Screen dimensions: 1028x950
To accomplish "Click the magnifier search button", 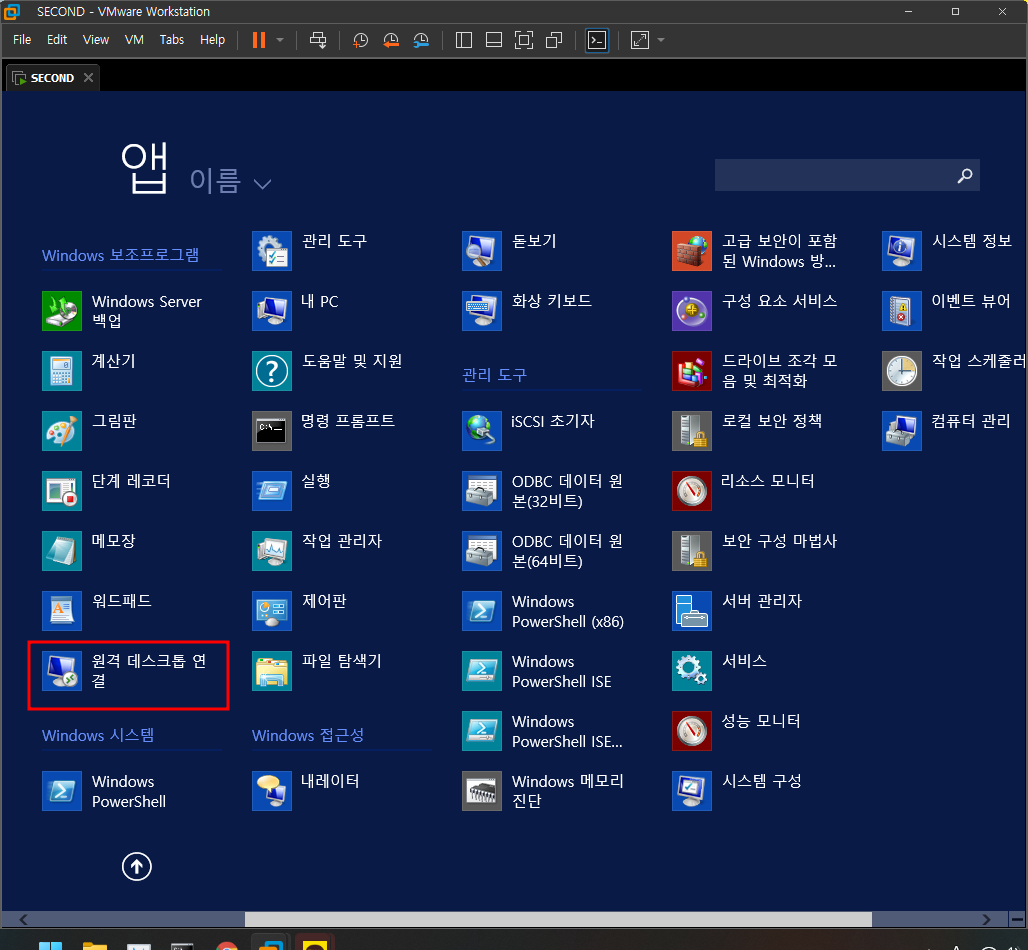I will coord(964,175).
